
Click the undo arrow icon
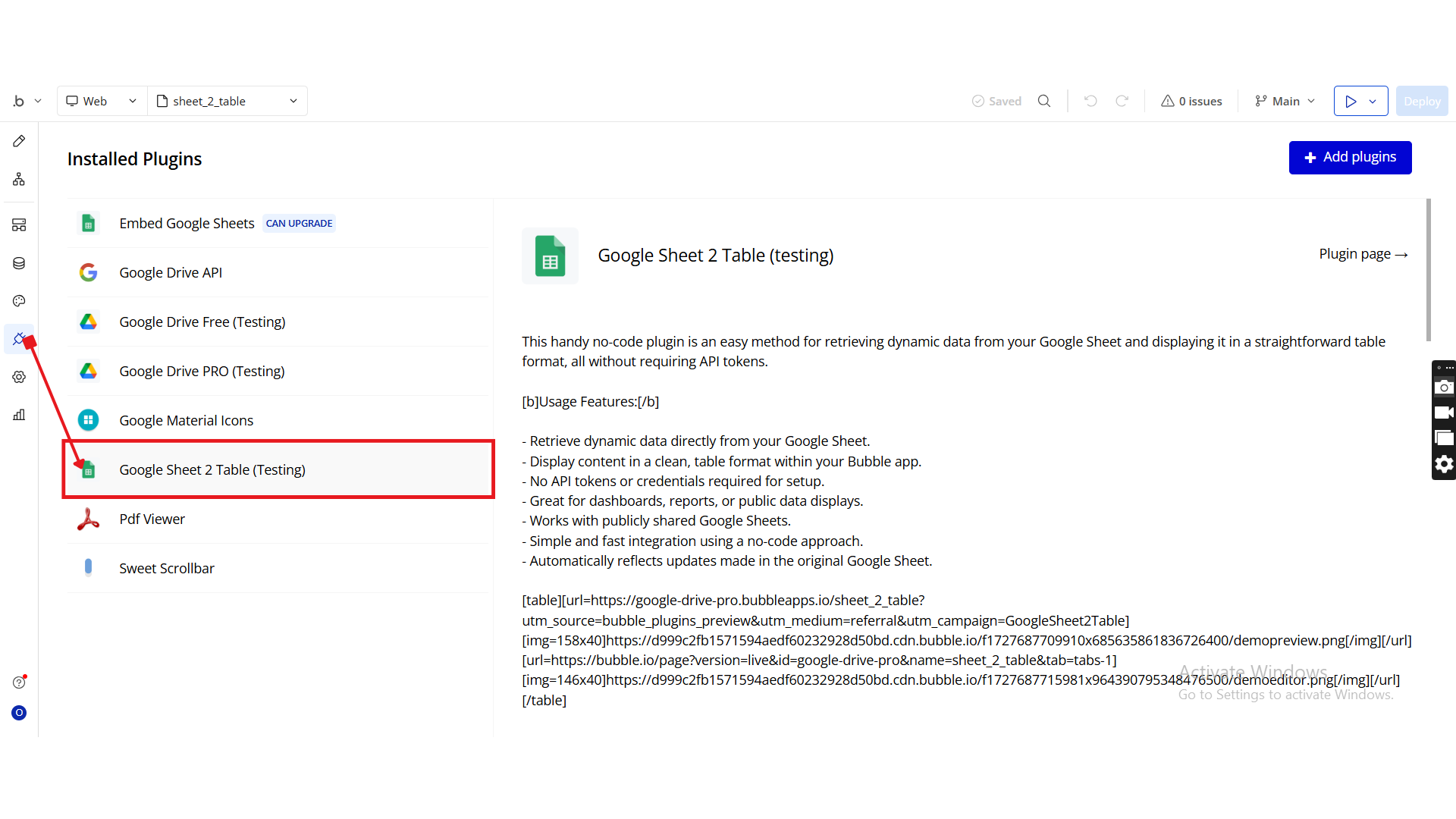pyautogui.click(x=1090, y=101)
